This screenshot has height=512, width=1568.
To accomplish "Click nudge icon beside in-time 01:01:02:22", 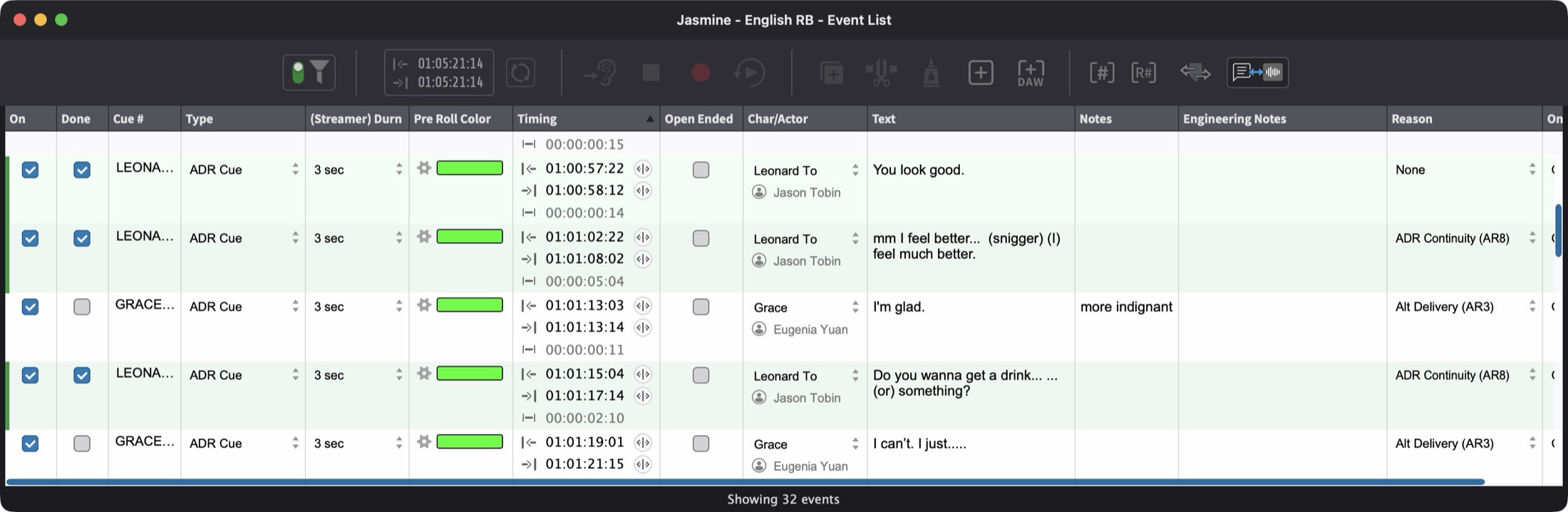I will click(643, 237).
